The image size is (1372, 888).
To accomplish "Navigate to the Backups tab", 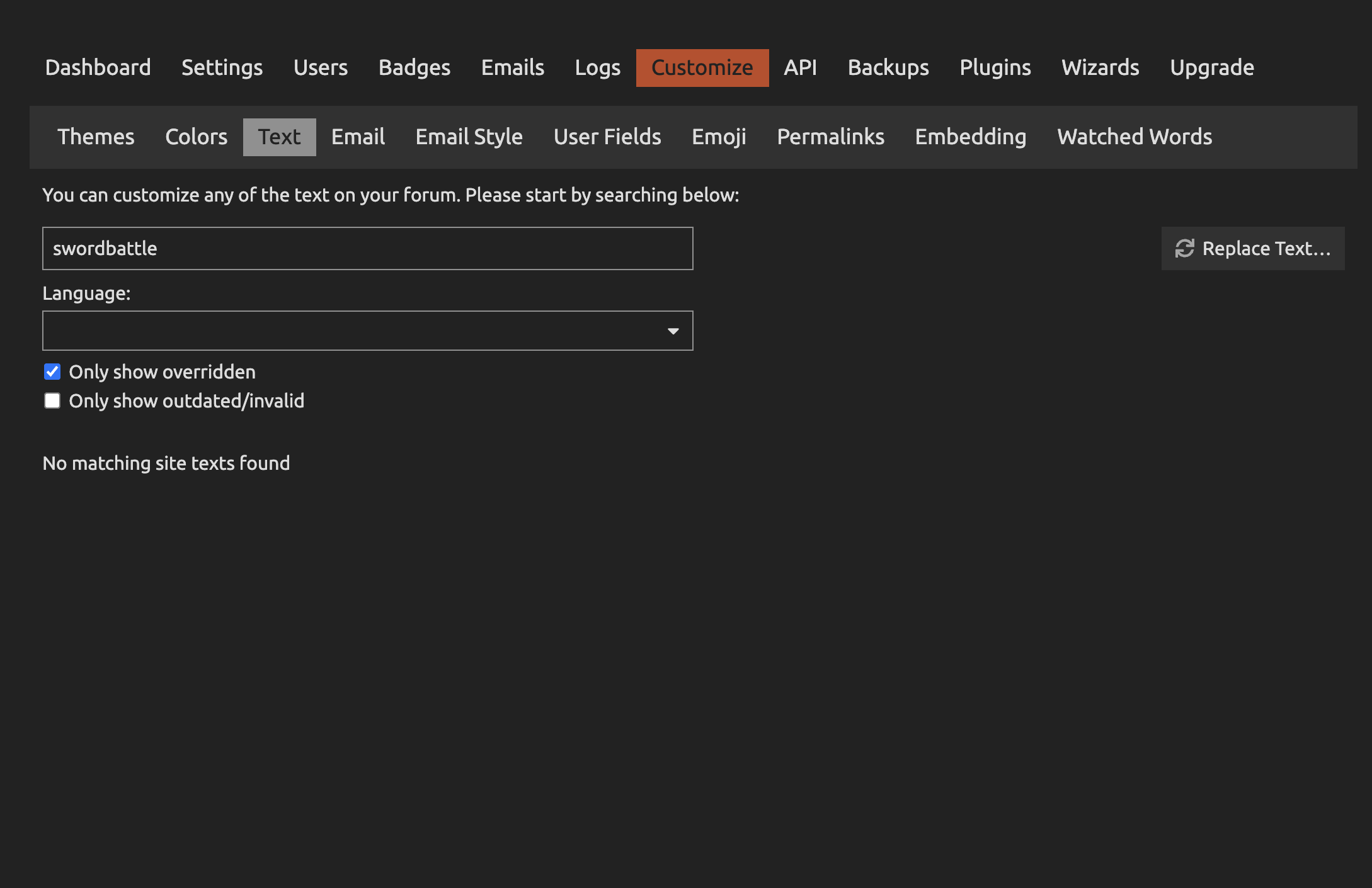I will (x=888, y=67).
